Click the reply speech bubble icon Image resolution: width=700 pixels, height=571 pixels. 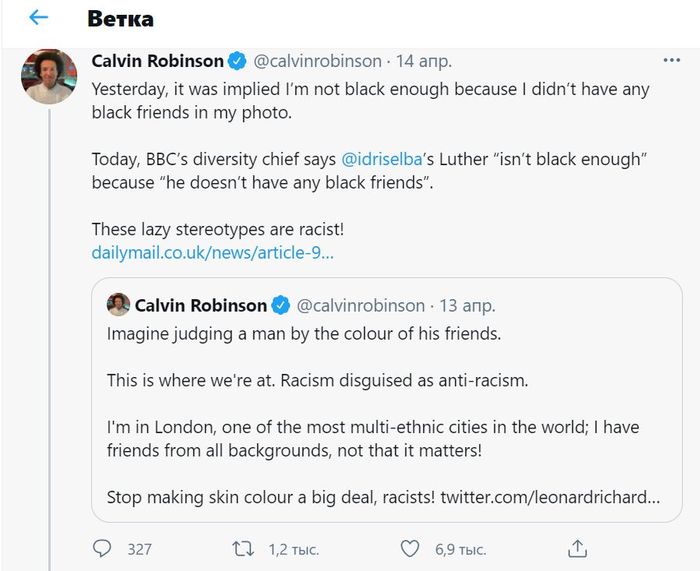(x=102, y=548)
